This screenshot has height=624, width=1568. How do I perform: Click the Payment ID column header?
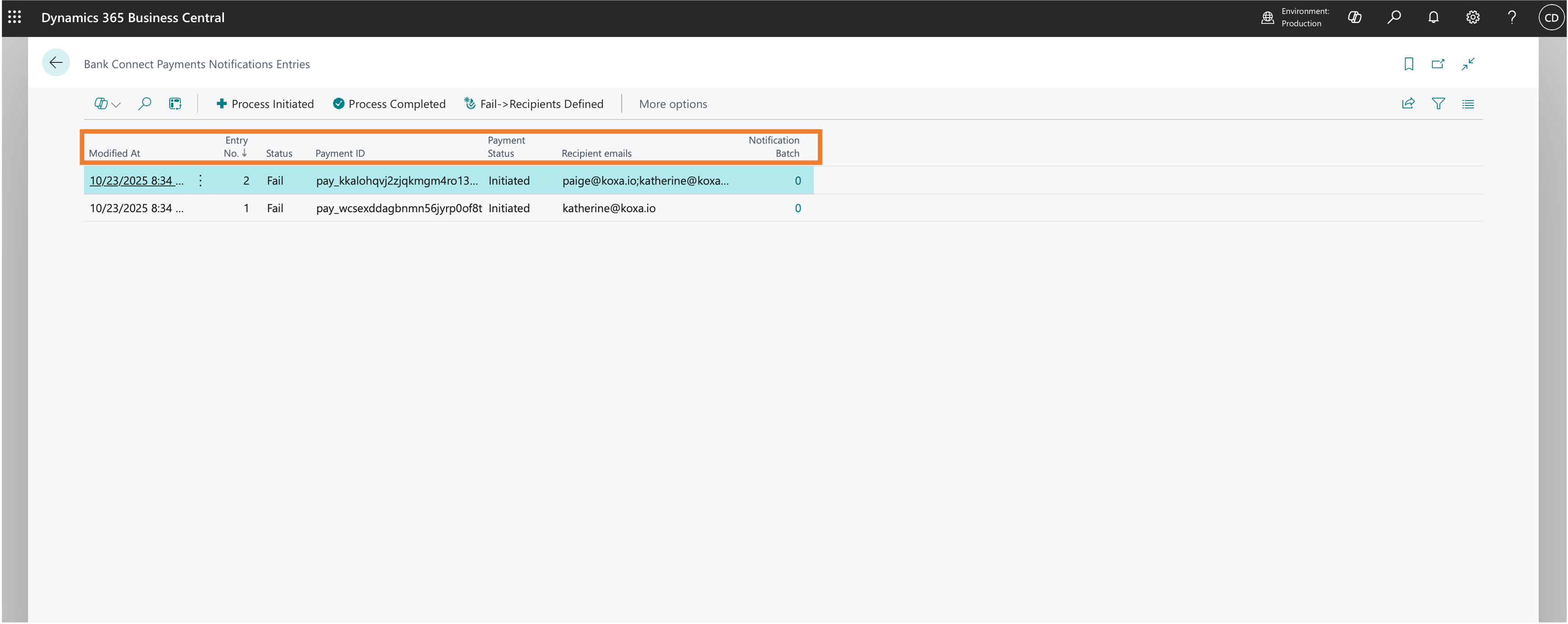coord(340,153)
